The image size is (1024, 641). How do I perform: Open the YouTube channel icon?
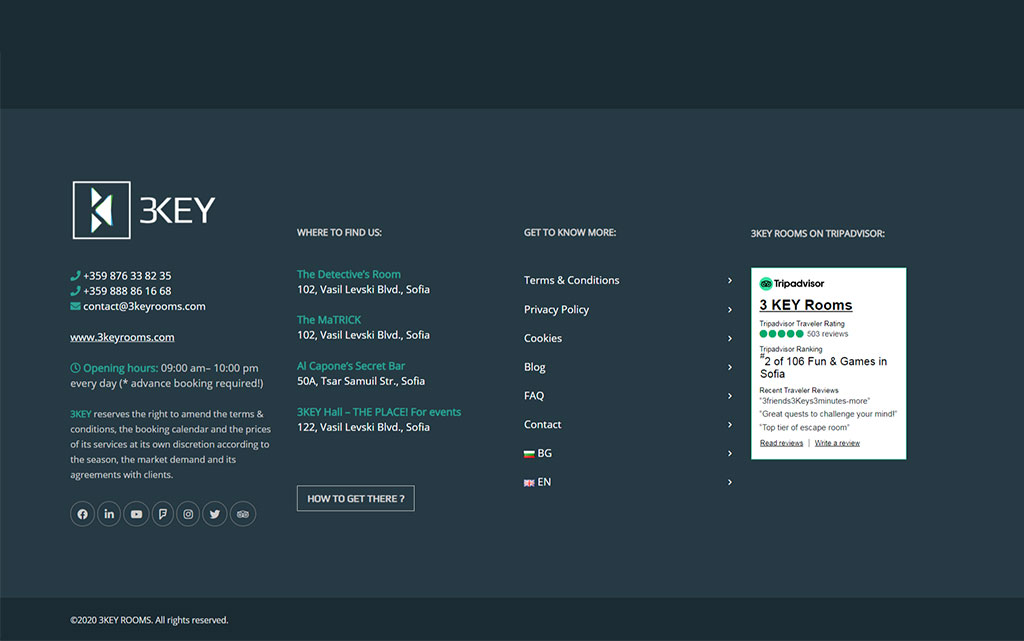click(135, 513)
